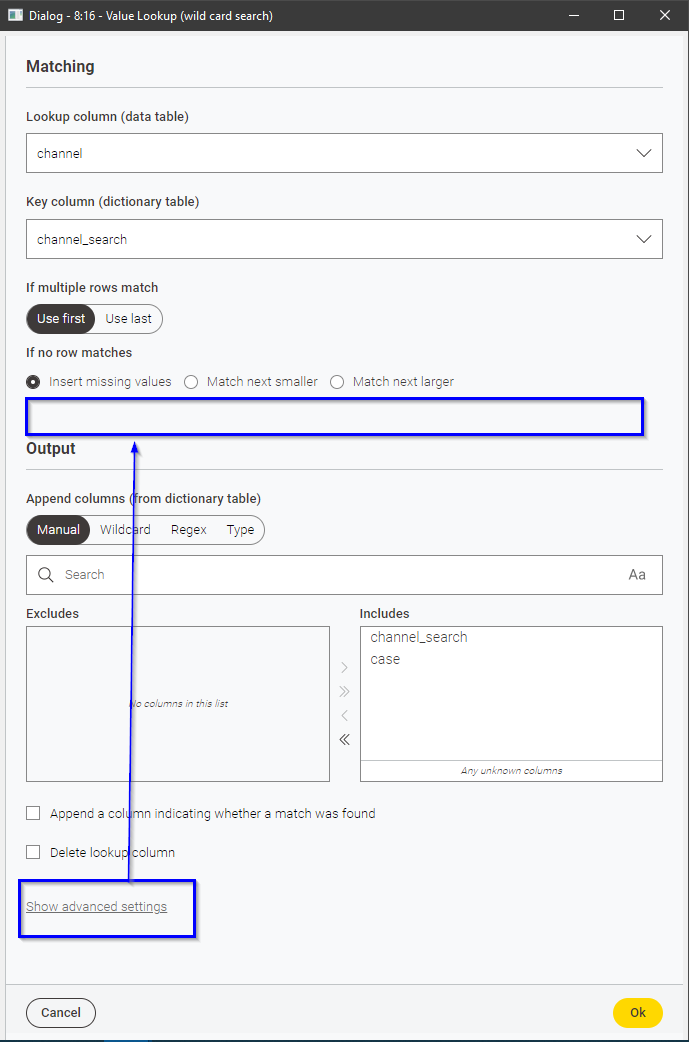The height and width of the screenshot is (1042, 689).
Task: Click the move-all-right double arrow icon
Action: click(x=344, y=691)
